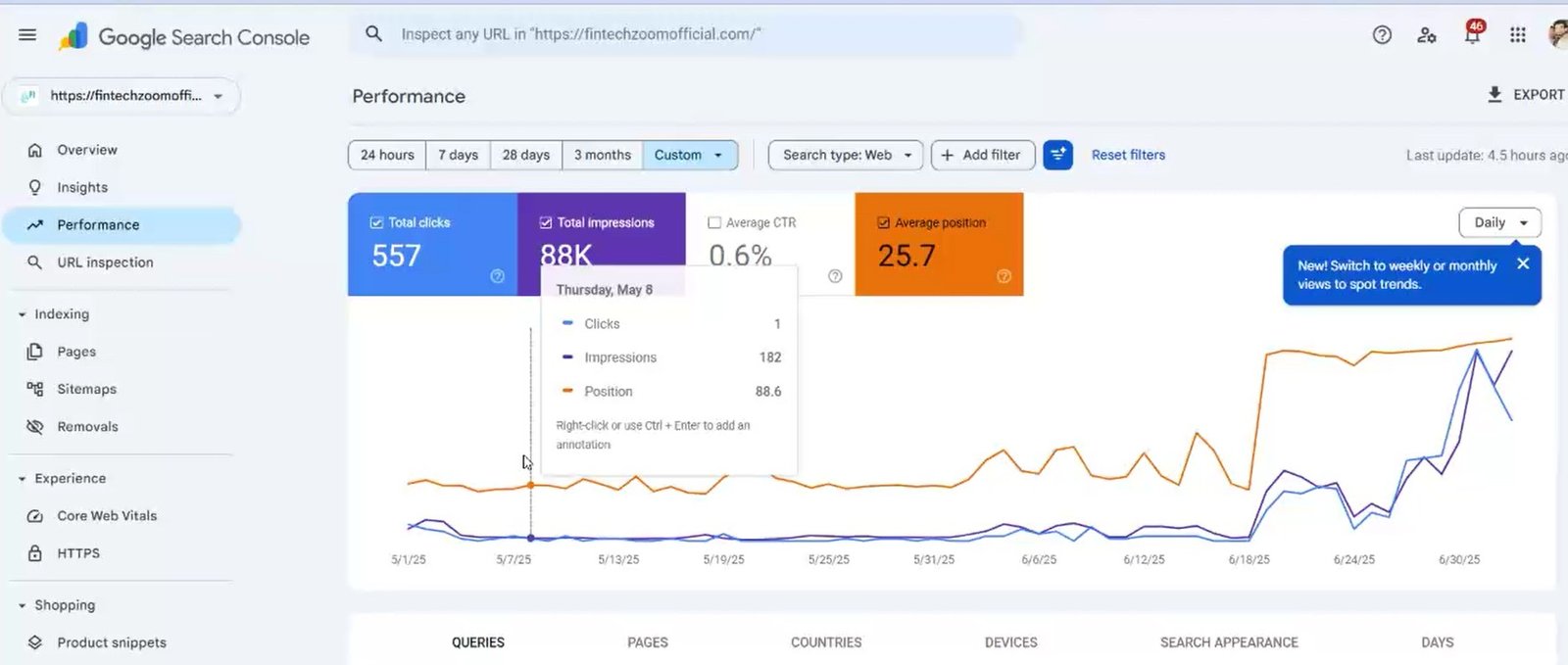Open the Search type: Web dropdown
This screenshot has height=665, width=1568.
coord(846,155)
